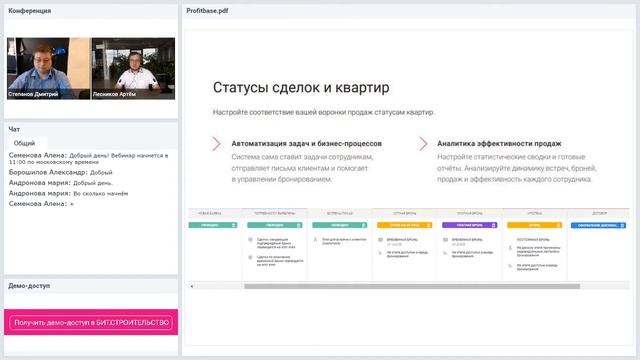The height and width of the screenshot is (360, 640).
Task: Click the horizontal scrollbar thumb under the kanban board
Action: [x=412, y=287]
